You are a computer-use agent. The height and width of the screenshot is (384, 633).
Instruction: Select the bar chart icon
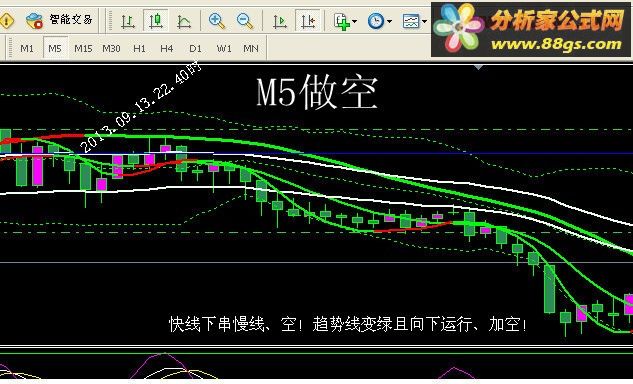pos(128,20)
